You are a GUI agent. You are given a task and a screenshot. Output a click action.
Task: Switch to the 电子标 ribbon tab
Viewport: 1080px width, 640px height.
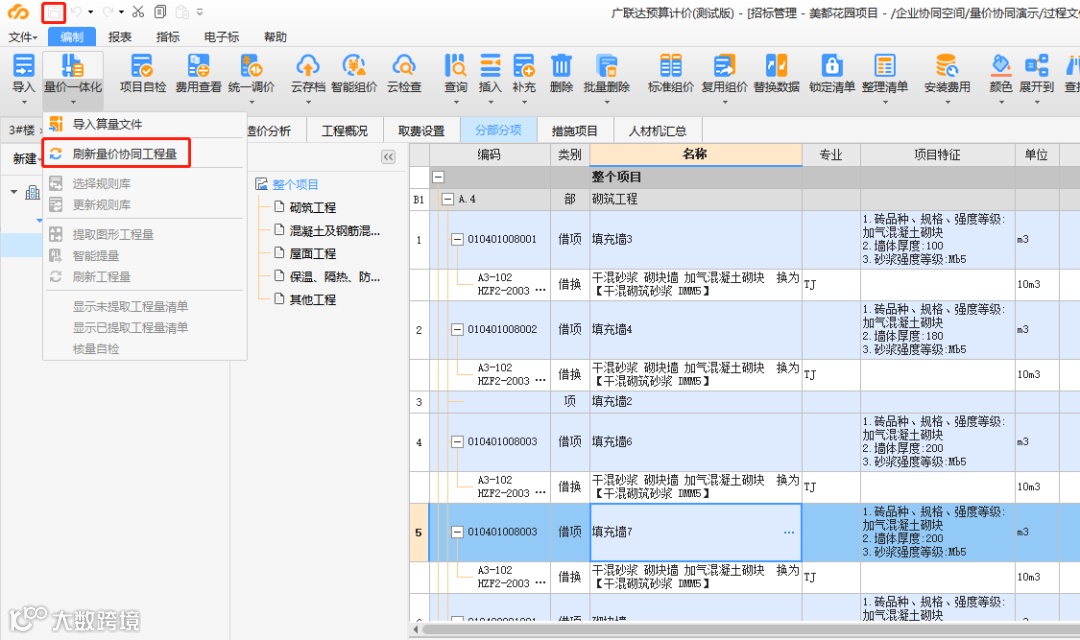(222, 37)
